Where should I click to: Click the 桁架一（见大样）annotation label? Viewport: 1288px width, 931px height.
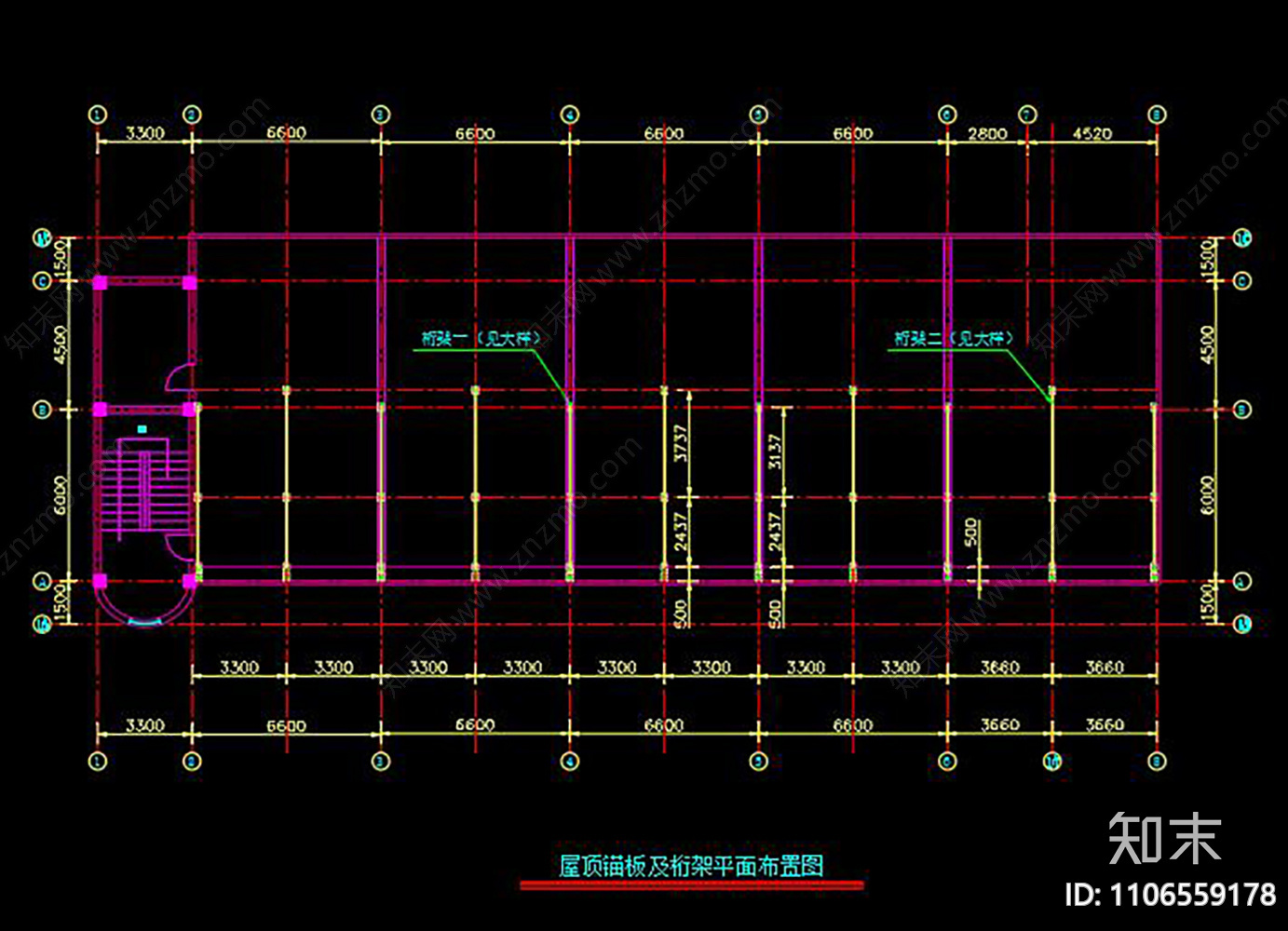(480, 338)
